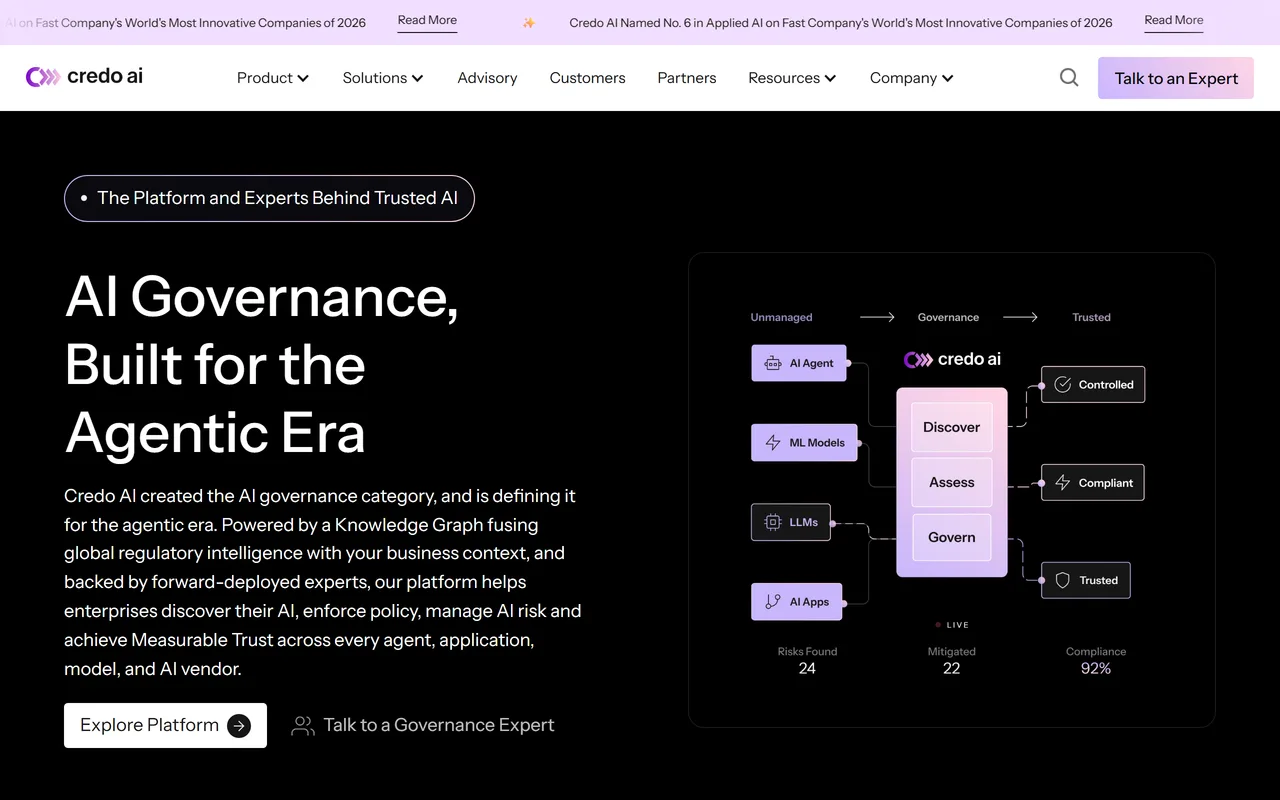Click the ML Models lightning icon
This screenshot has height=800, width=1280.
pyautogui.click(x=773, y=443)
